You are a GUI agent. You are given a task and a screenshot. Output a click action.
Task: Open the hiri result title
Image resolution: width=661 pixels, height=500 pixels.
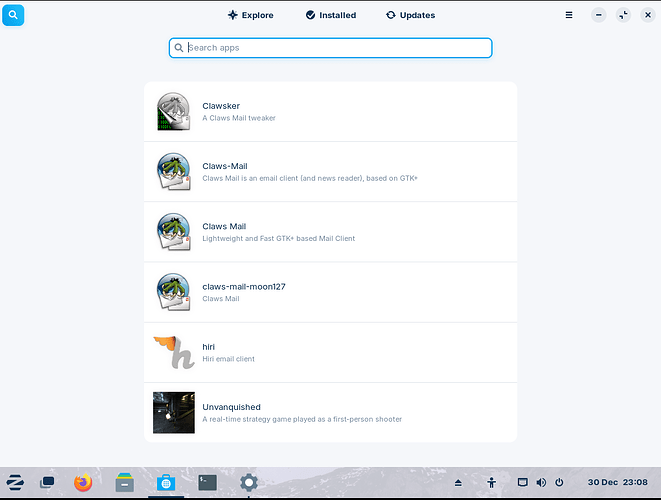pos(208,347)
